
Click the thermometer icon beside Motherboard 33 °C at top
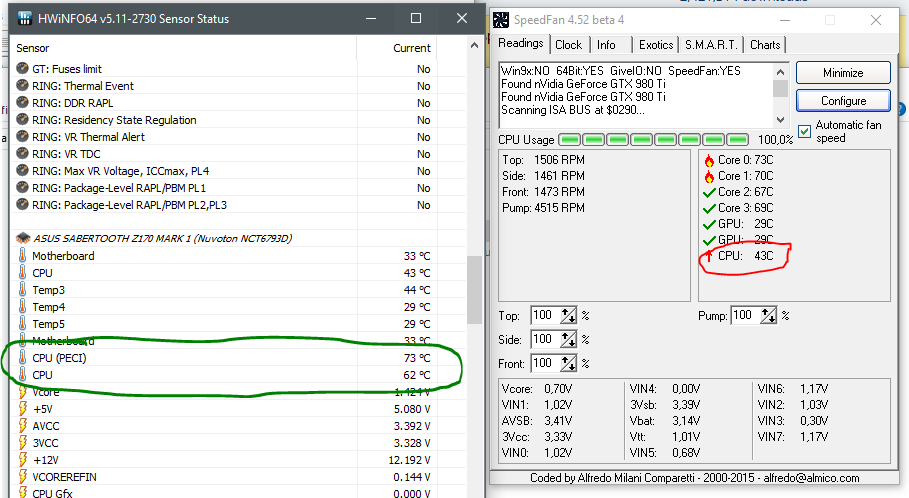click(x=23, y=255)
